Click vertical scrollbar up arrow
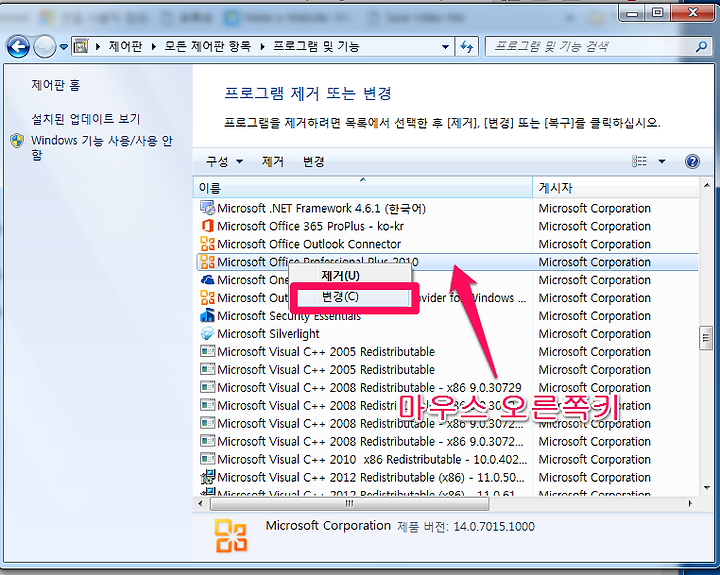The width and height of the screenshot is (720, 575). [x=707, y=186]
